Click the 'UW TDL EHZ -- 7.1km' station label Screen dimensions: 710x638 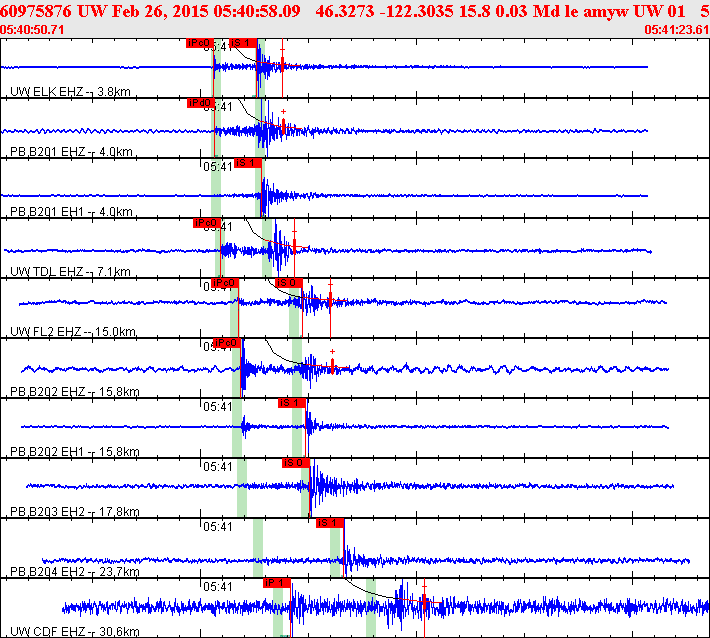pos(70,272)
